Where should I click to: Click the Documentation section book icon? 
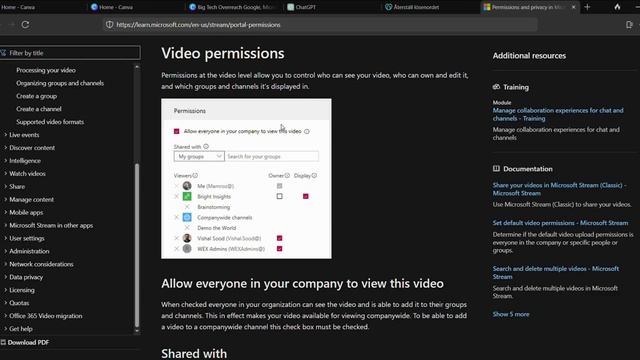click(496, 169)
